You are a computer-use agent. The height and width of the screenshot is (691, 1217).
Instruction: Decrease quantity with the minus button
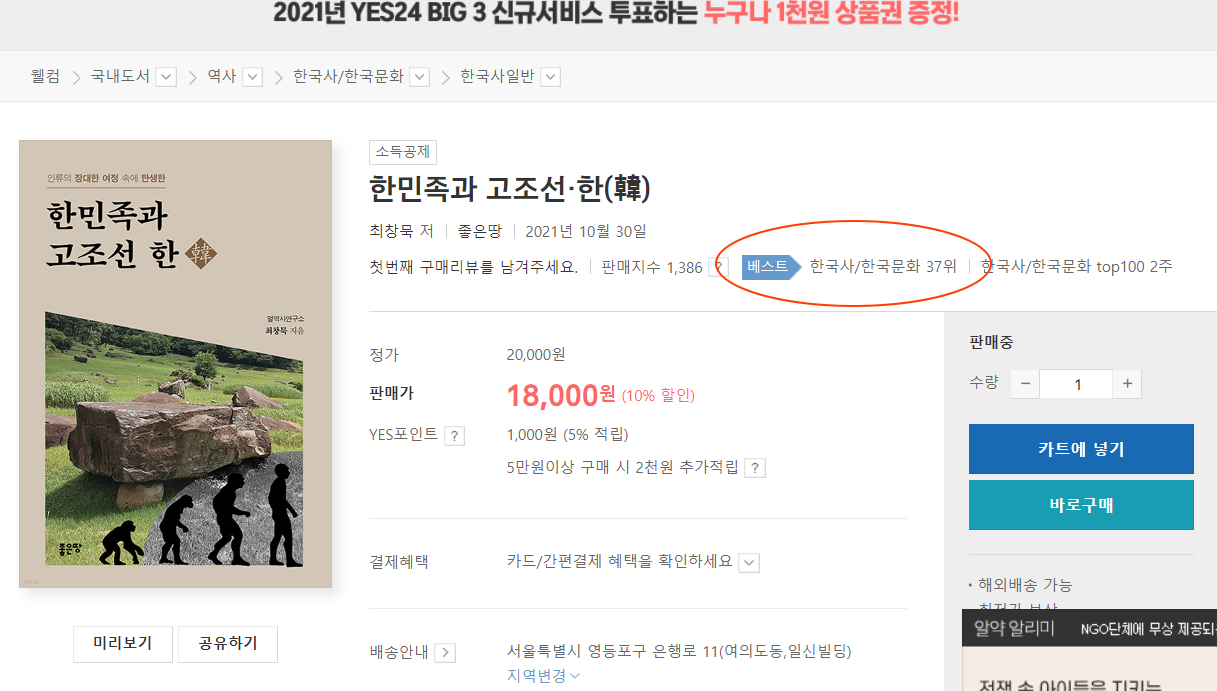[x=1025, y=384]
